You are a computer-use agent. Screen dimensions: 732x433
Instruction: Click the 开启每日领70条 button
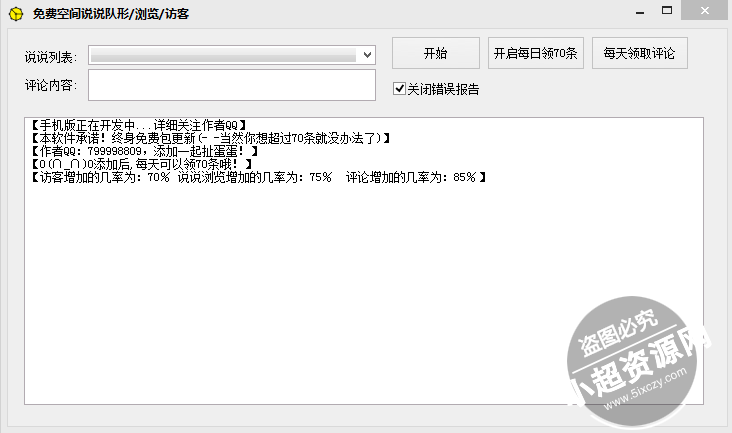point(535,53)
